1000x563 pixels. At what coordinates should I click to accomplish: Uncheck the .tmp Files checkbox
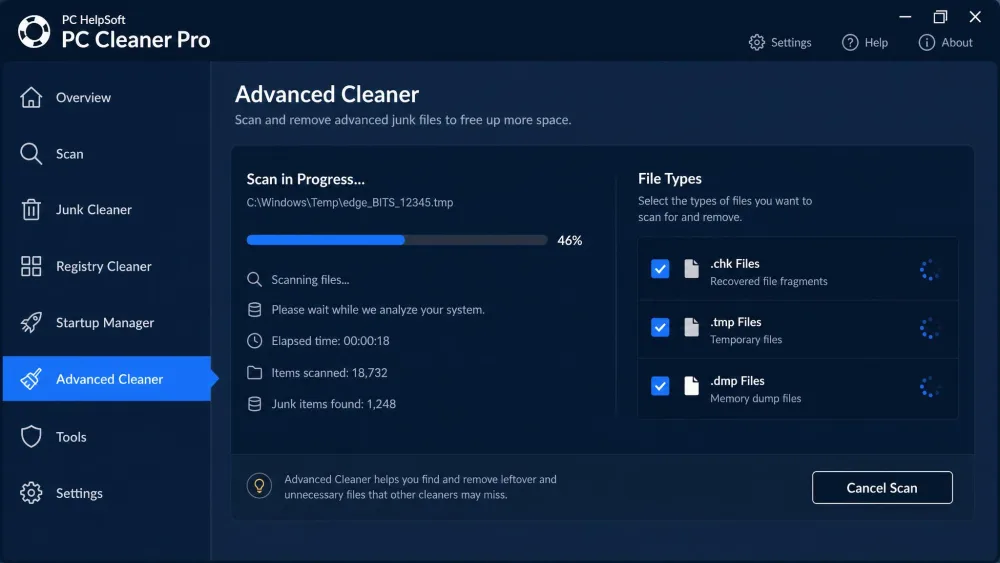[x=660, y=327]
